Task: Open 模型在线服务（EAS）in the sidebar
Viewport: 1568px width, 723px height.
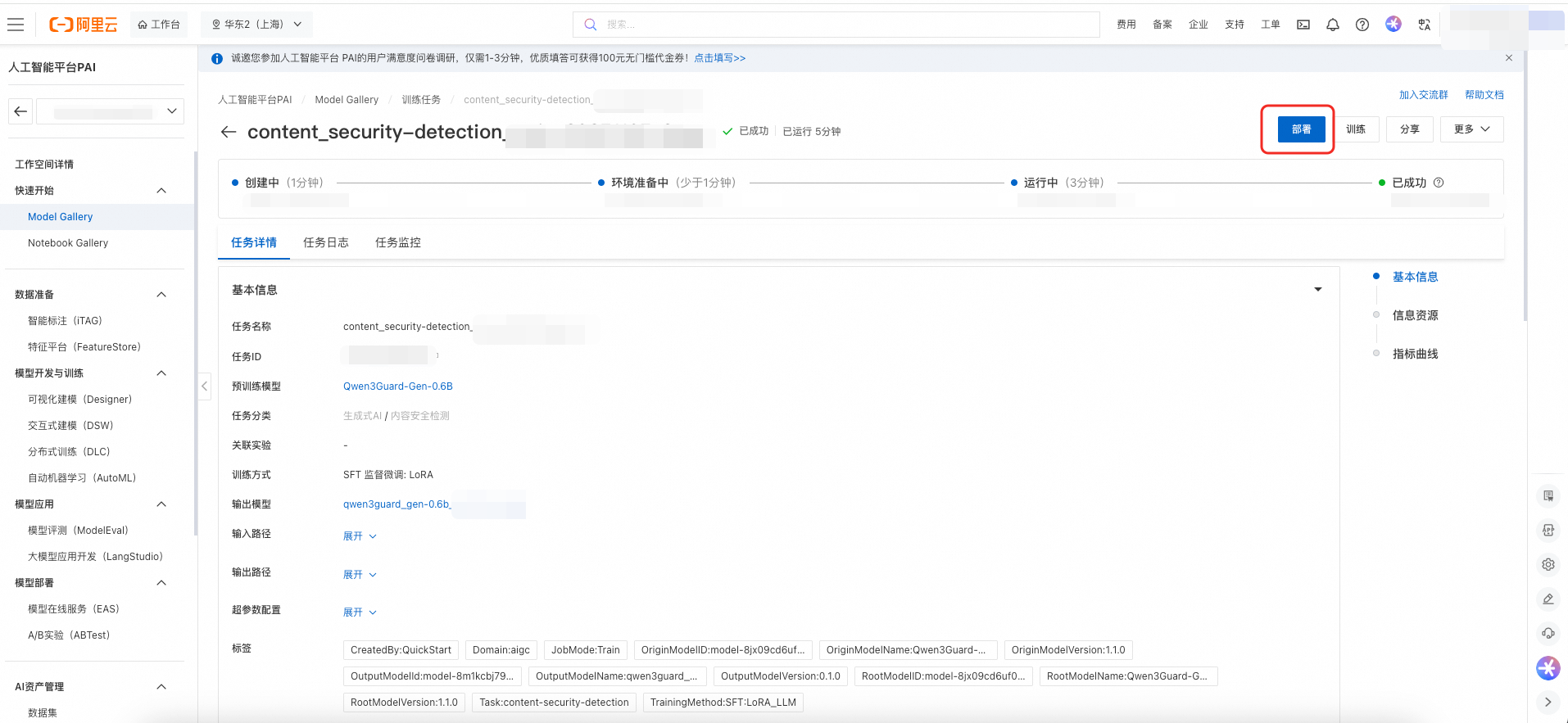Action: pos(74,609)
